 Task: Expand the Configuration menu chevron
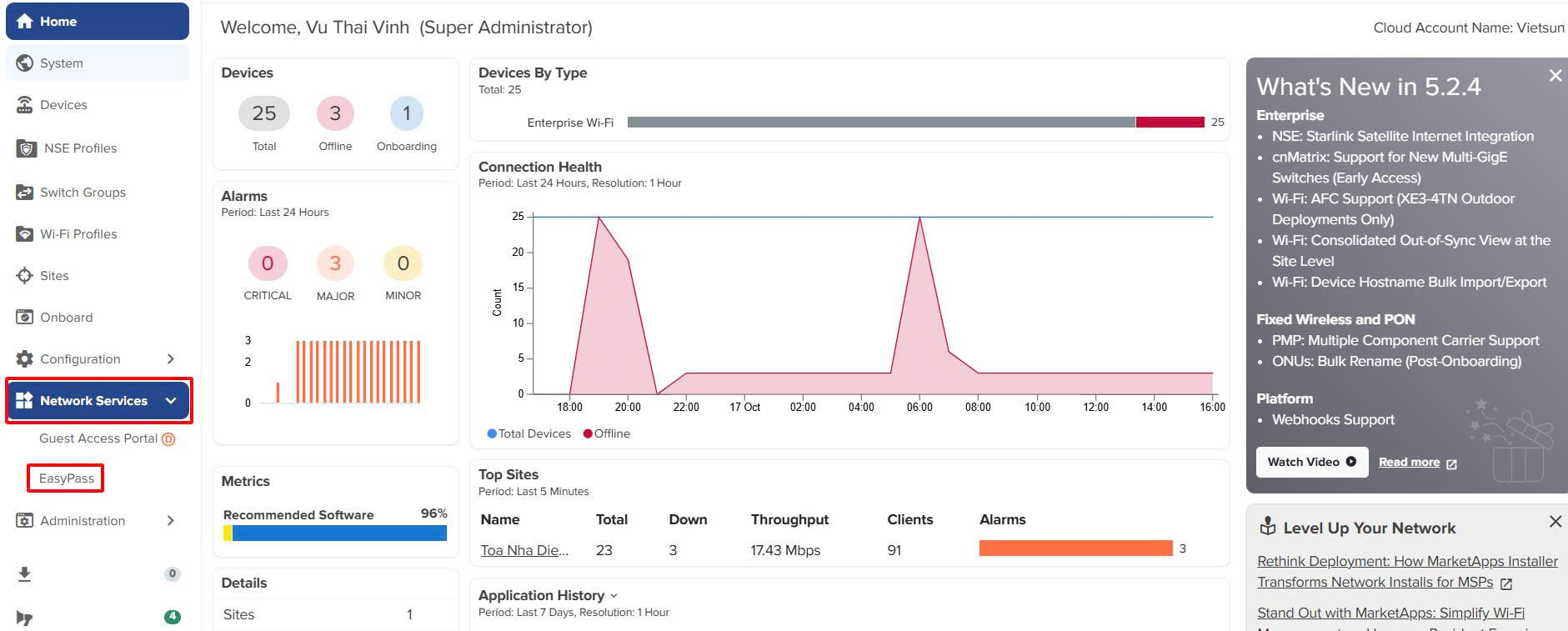(170, 359)
